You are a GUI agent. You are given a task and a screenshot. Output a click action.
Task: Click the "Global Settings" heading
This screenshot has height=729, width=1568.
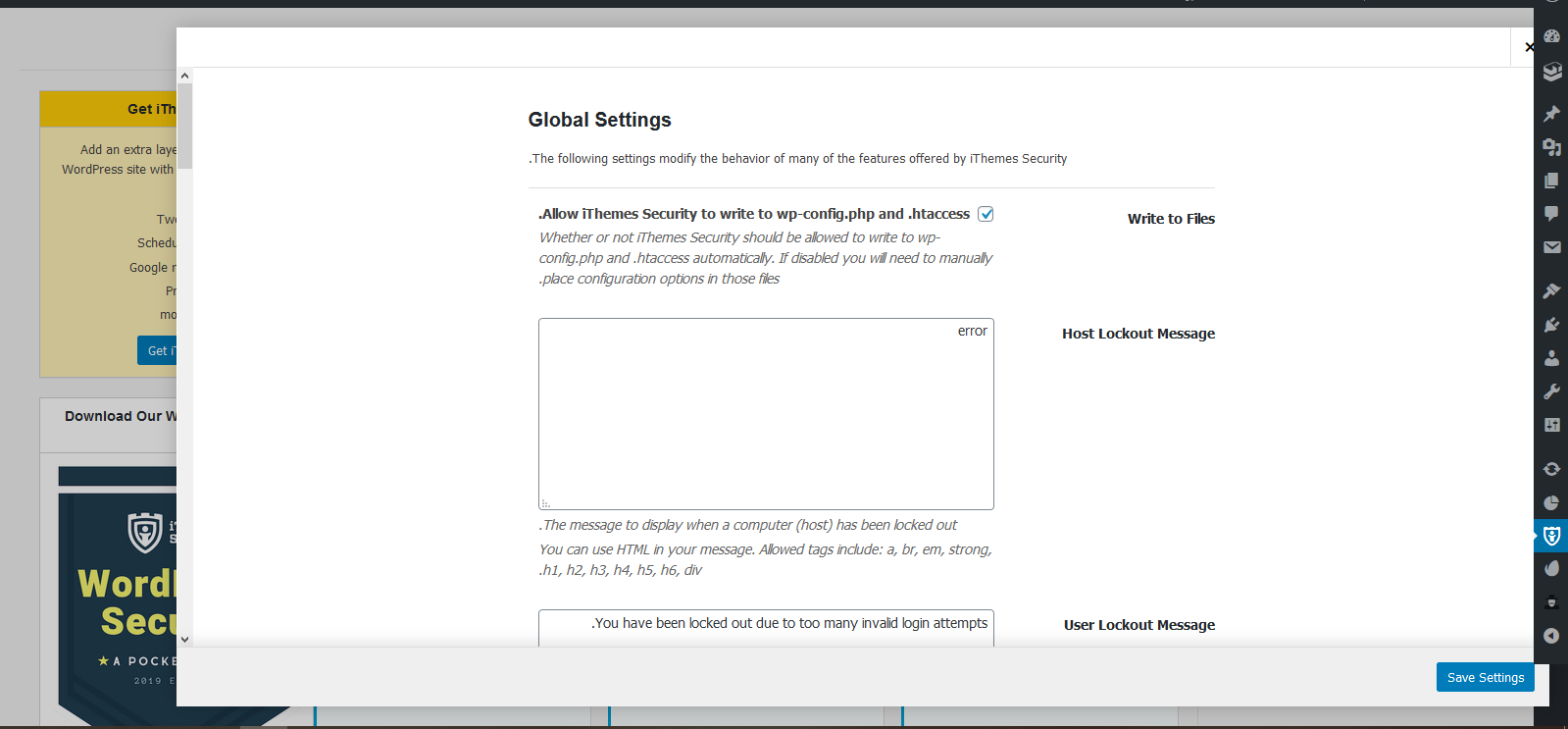point(599,120)
